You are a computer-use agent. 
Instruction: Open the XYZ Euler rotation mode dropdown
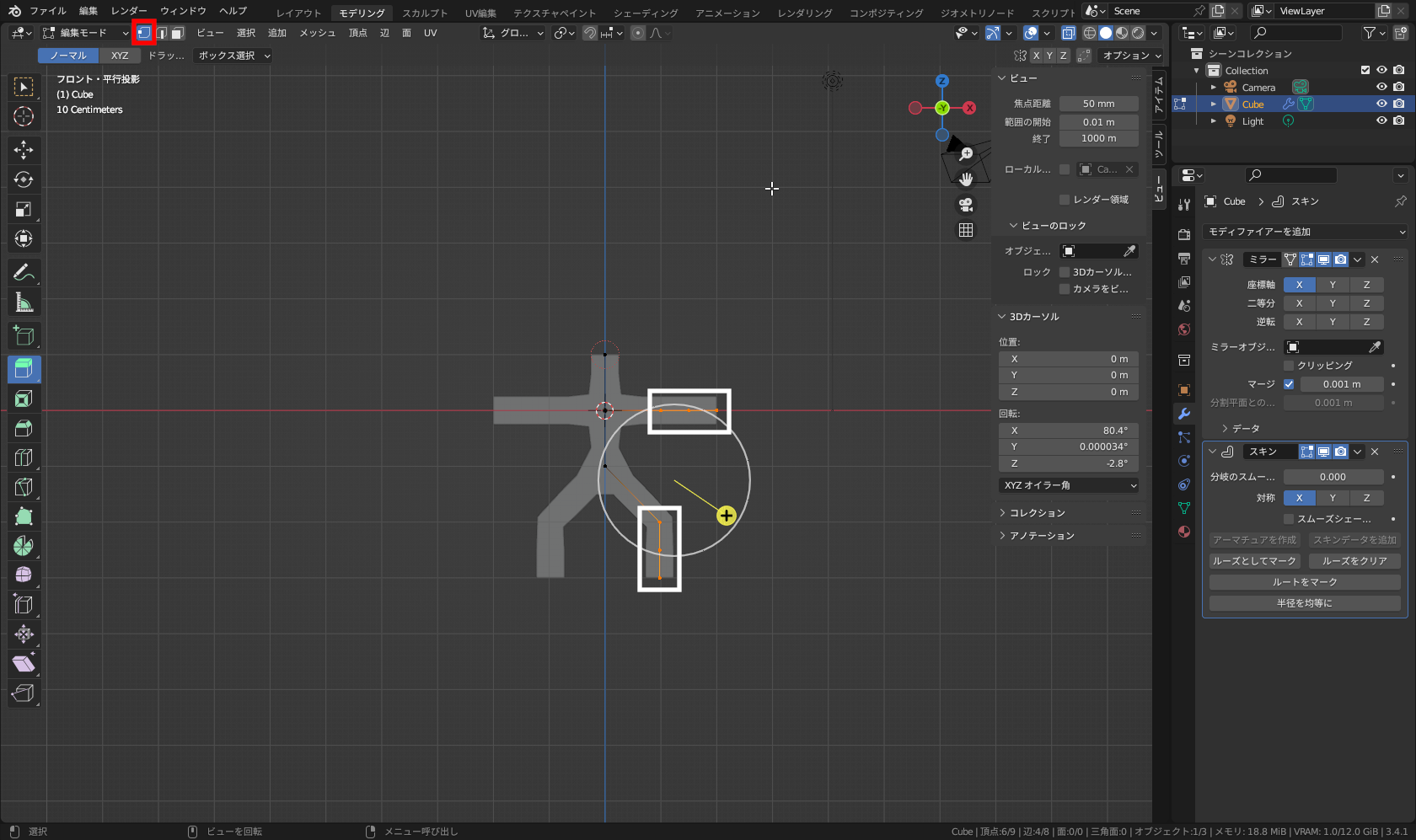click(1069, 485)
